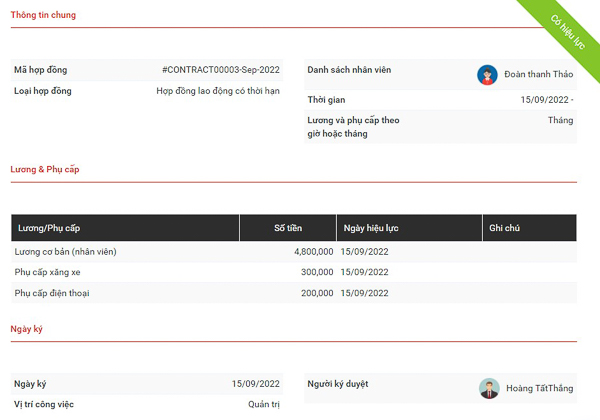Click the contract code #CONTRACT00003-Sep-2022
600x420 pixels.
coord(220,70)
